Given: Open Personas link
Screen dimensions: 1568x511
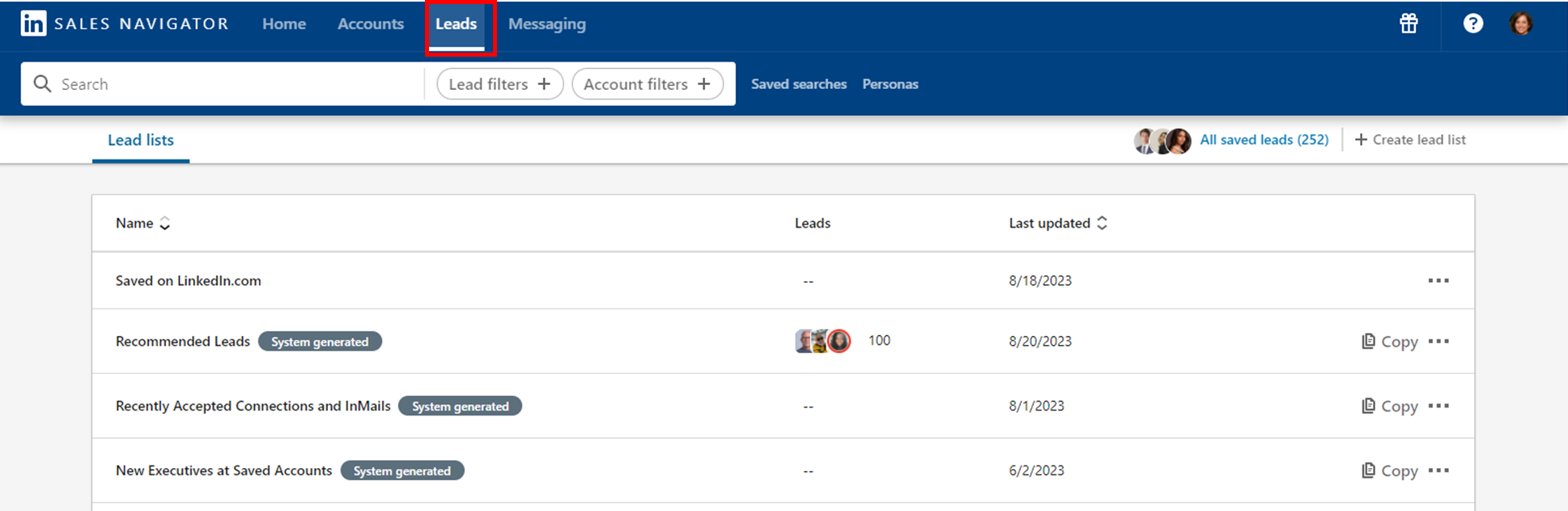Looking at the screenshot, I should pos(890,84).
